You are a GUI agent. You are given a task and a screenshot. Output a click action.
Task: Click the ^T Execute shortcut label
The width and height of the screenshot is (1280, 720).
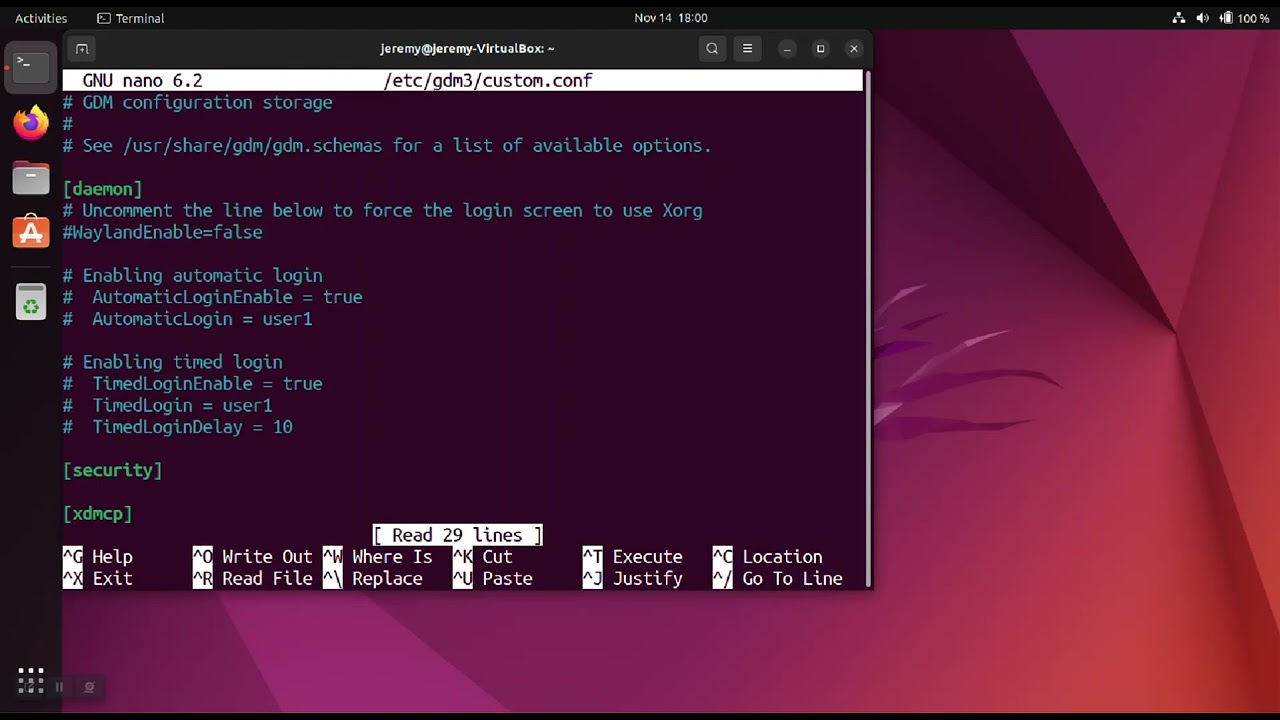[x=633, y=557]
